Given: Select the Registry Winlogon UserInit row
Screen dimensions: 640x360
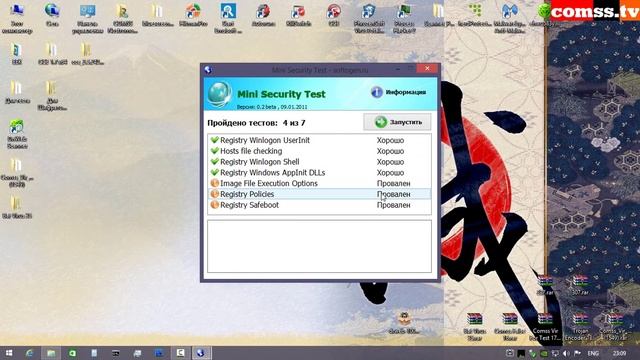Looking at the screenshot, I should (319, 140).
